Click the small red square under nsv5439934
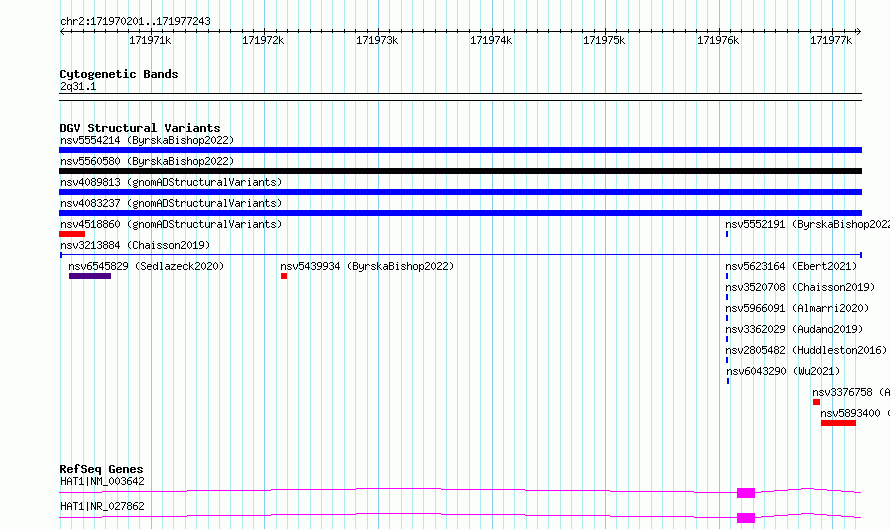890x529 pixels. (x=284, y=276)
